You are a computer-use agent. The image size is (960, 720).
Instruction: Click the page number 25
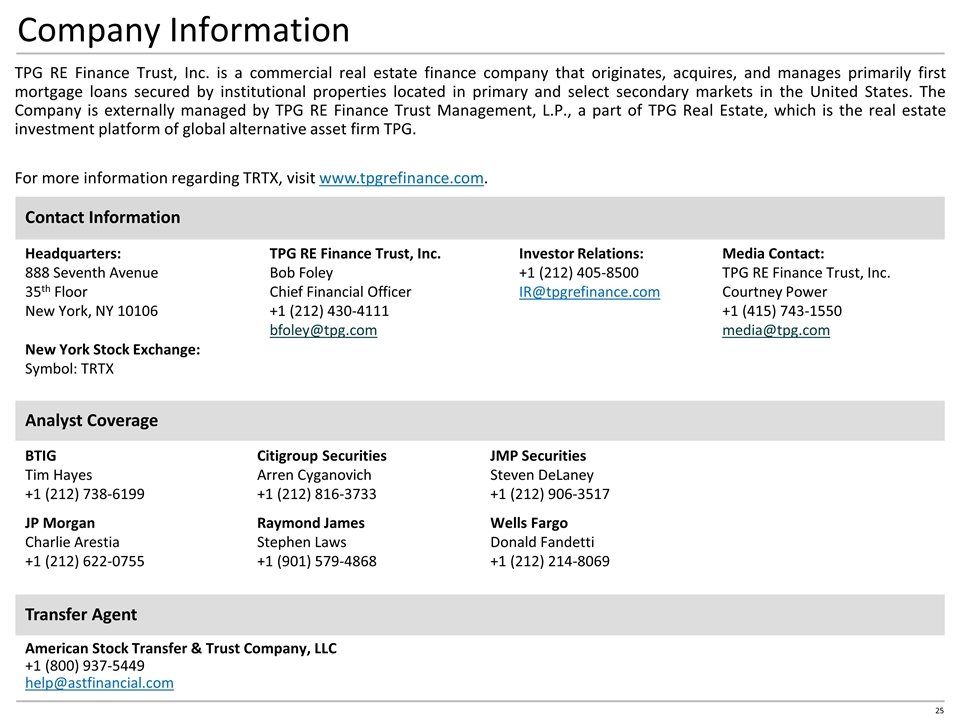pos(940,711)
